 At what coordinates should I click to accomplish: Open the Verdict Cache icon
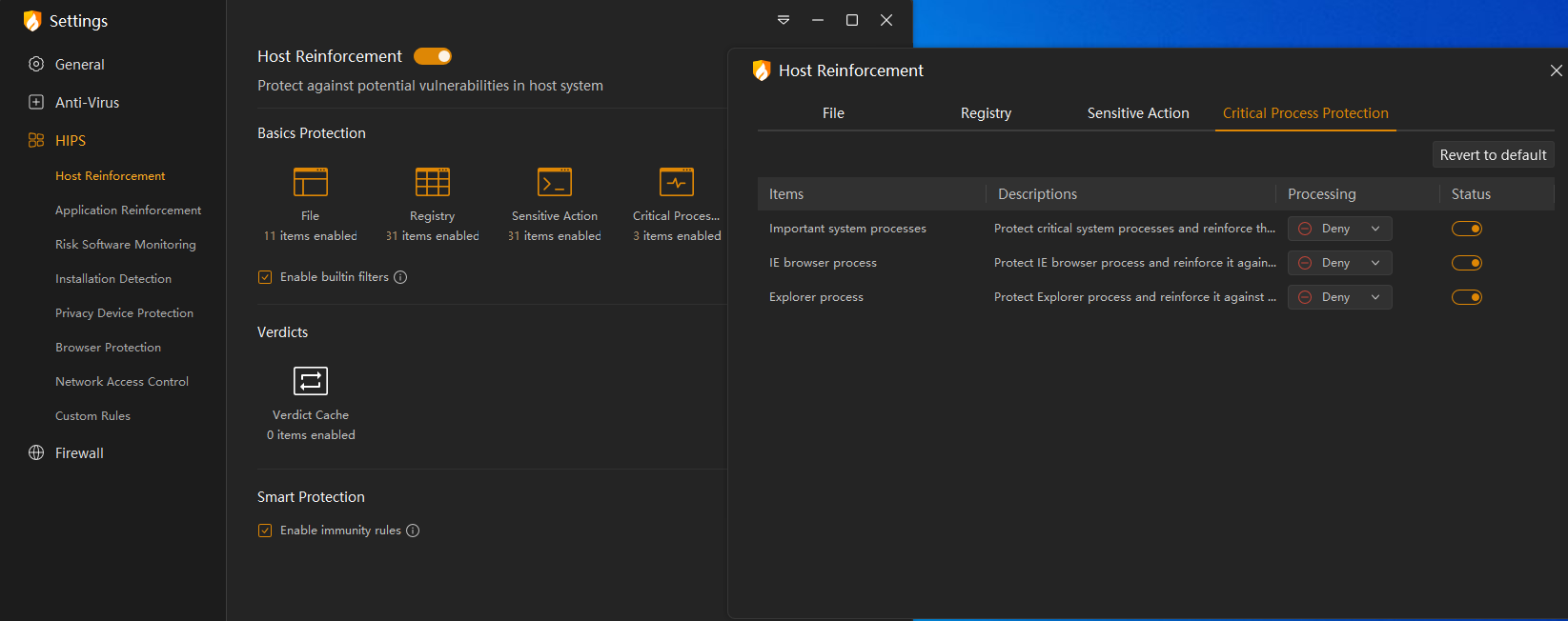[310, 381]
